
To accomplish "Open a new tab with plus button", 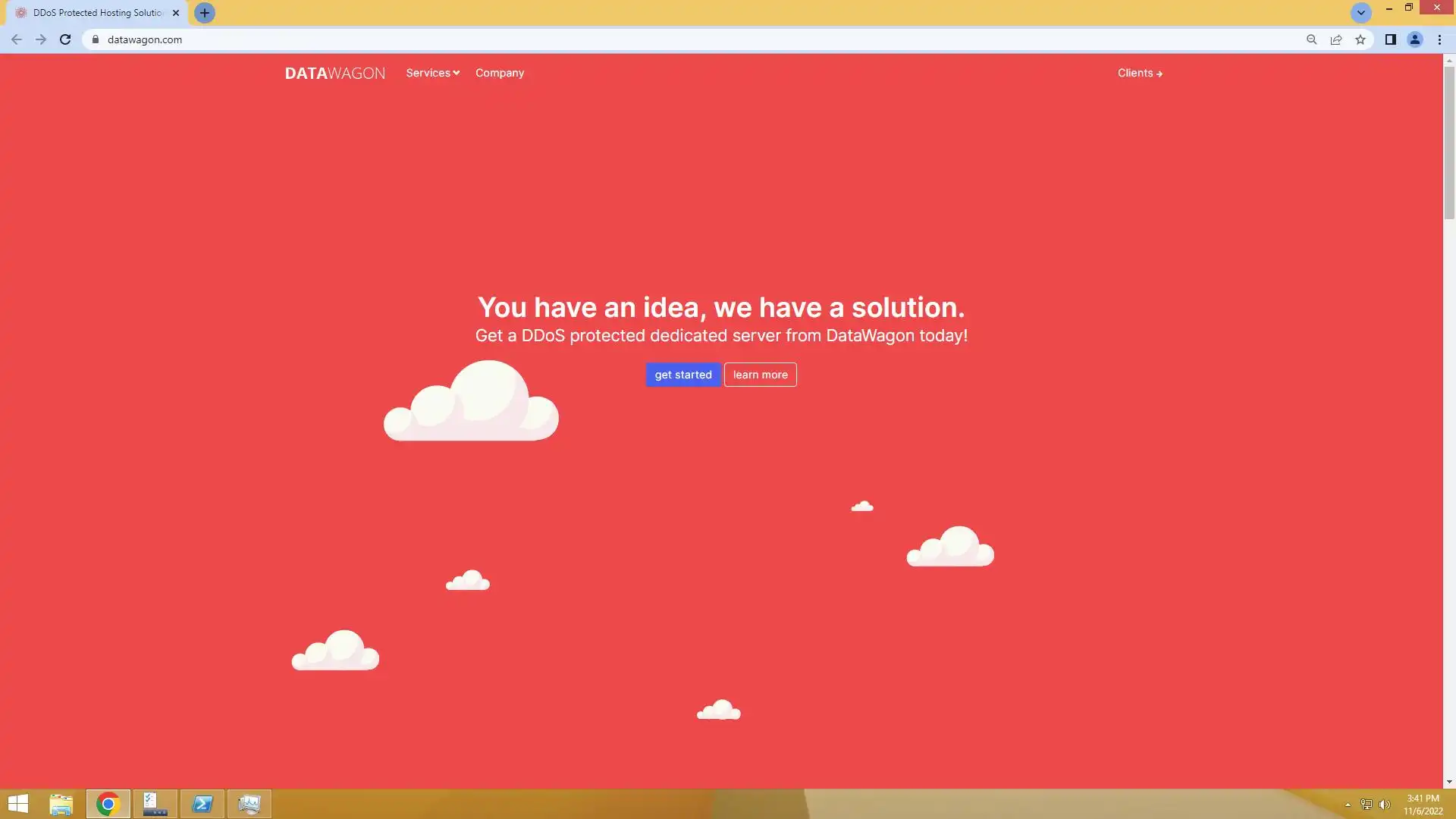I will pyautogui.click(x=204, y=13).
